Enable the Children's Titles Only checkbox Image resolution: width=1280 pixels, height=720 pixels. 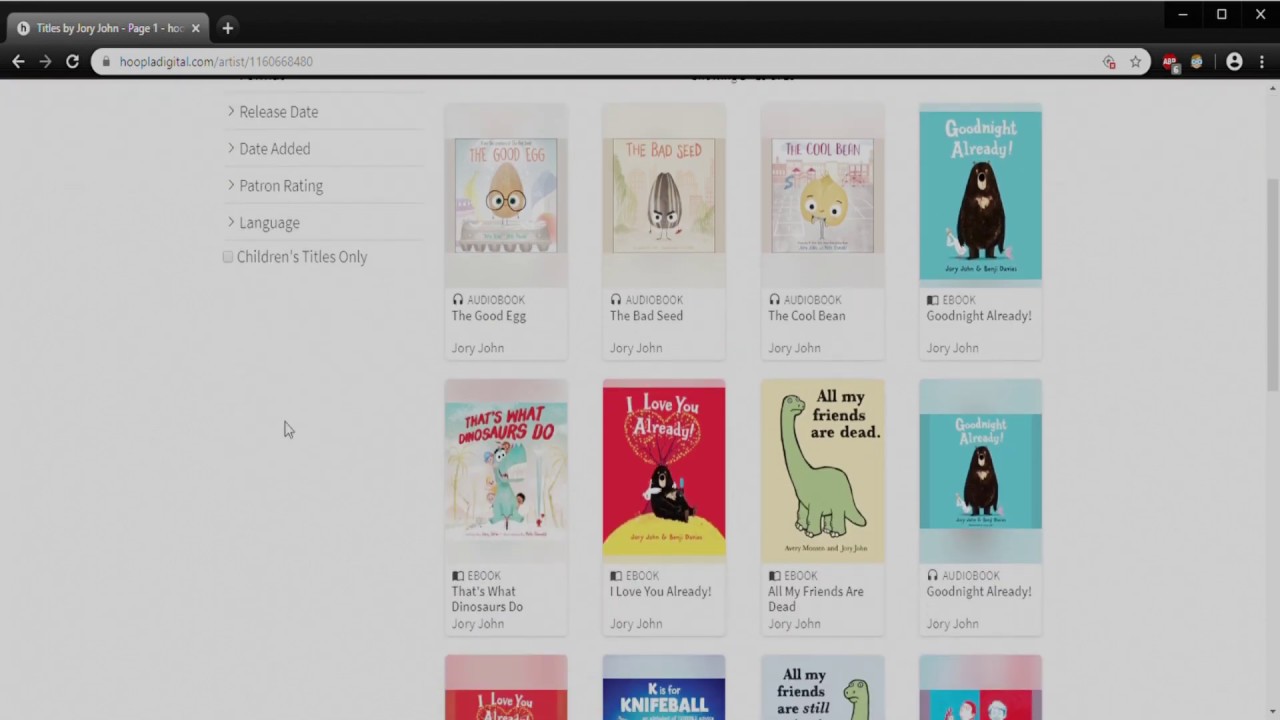click(x=228, y=257)
